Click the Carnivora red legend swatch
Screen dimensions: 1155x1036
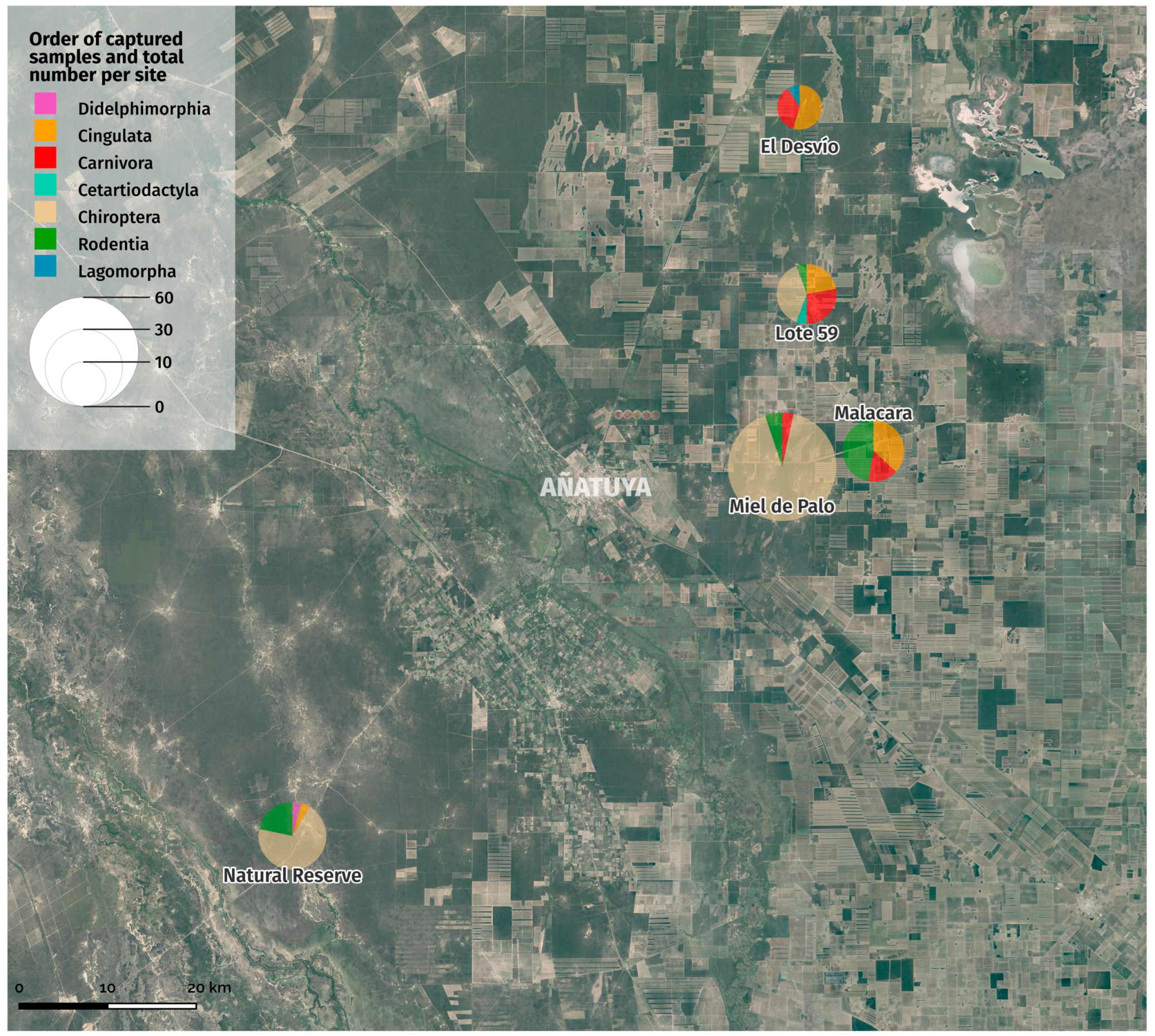point(45,158)
